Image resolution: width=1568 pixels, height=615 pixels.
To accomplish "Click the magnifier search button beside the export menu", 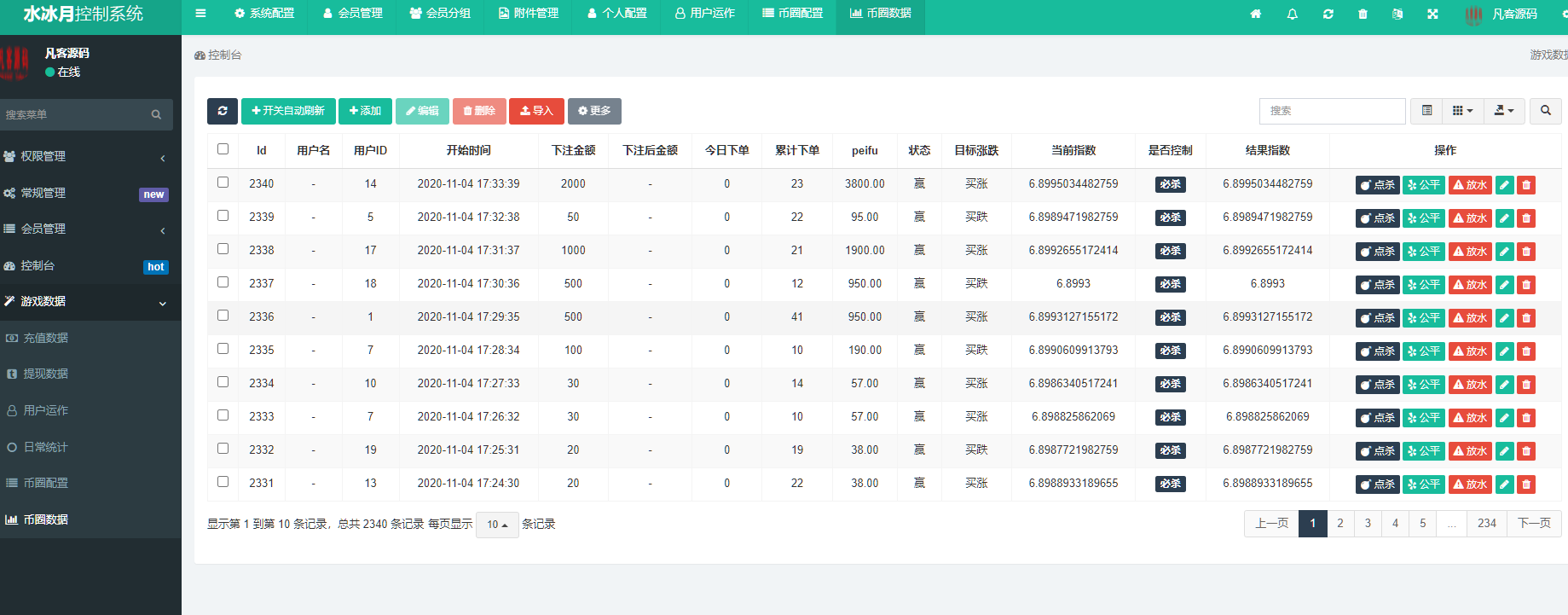I will point(1545,111).
